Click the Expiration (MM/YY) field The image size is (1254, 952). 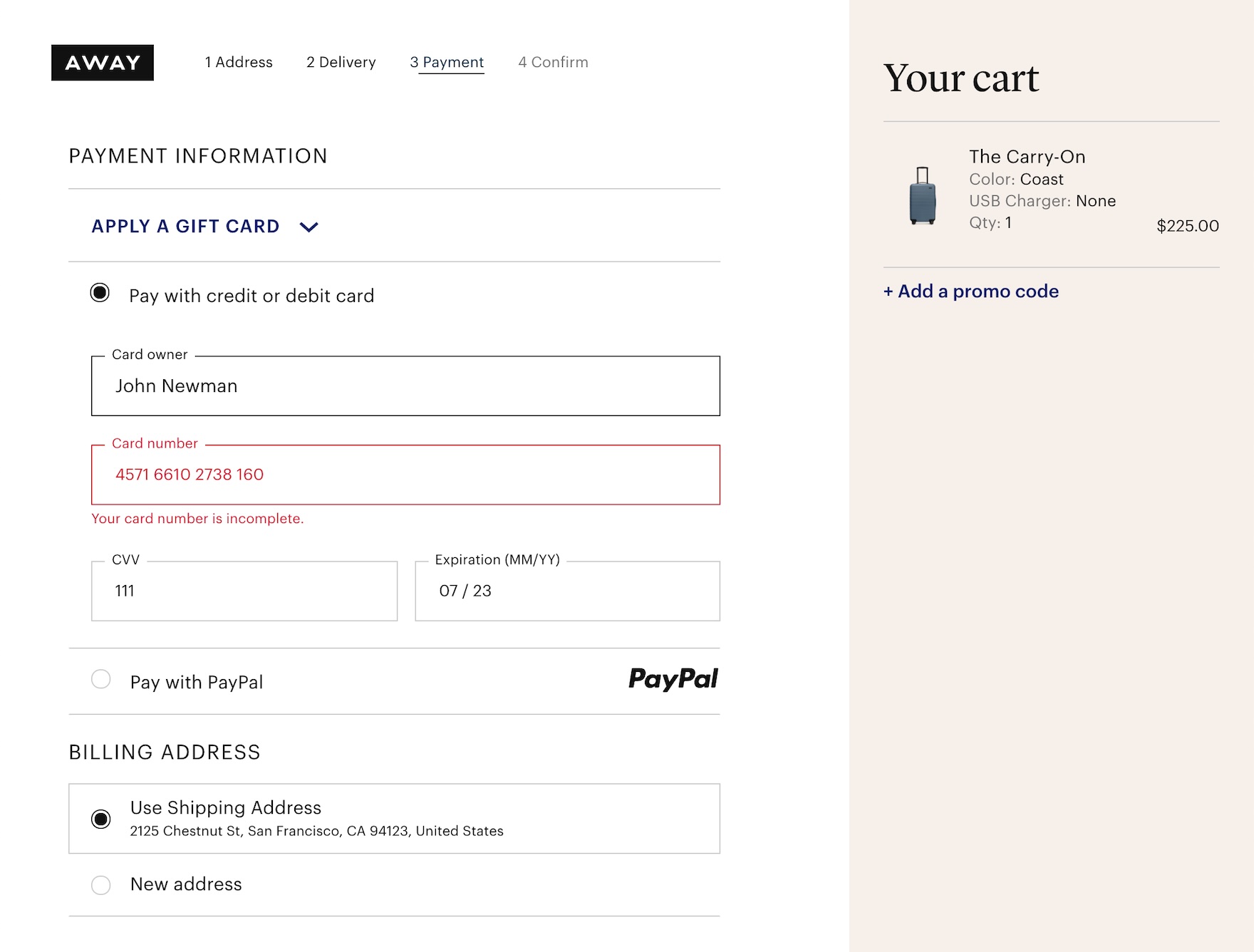(x=567, y=591)
